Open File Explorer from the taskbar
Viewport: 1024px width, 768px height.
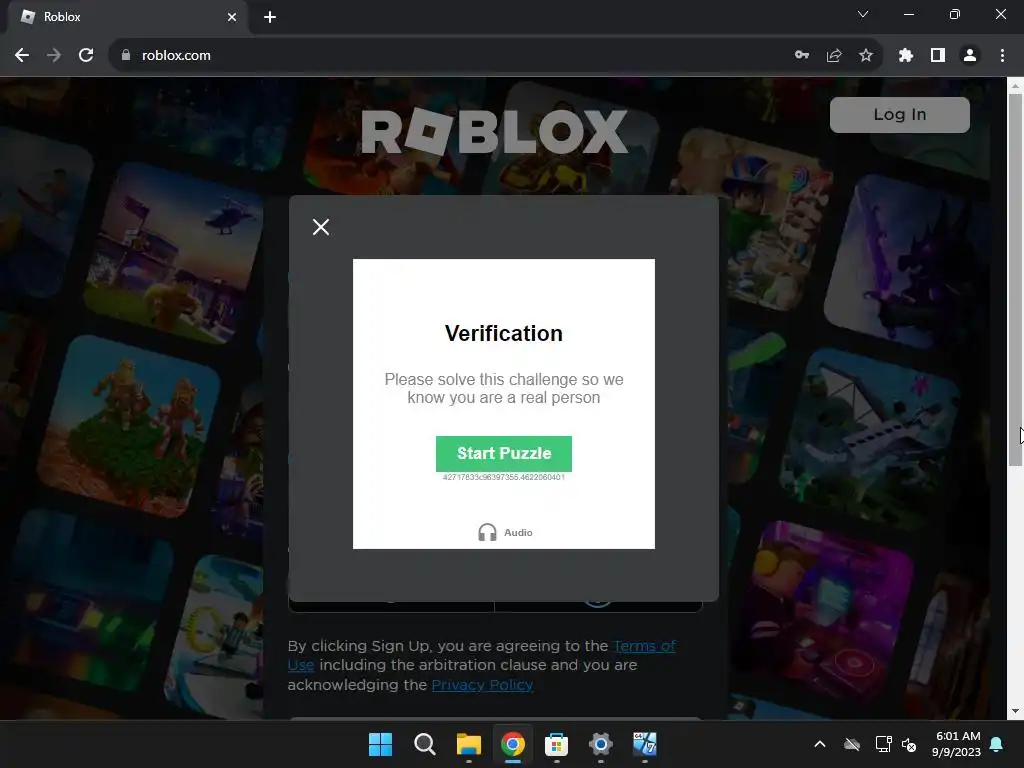(x=468, y=744)
